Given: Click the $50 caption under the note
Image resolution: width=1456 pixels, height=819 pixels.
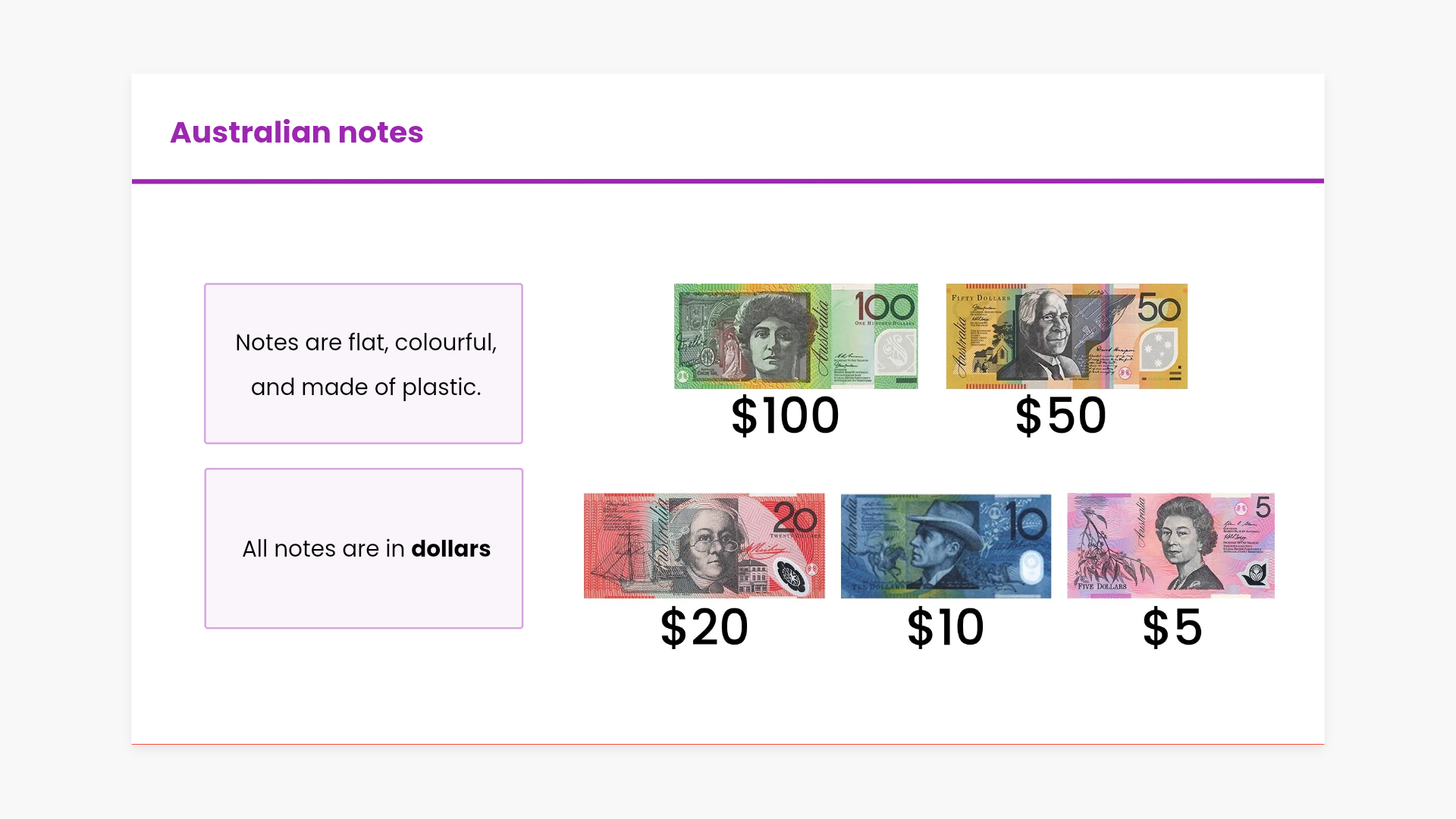Looking at the screenshot, I should click(1061, 416).
